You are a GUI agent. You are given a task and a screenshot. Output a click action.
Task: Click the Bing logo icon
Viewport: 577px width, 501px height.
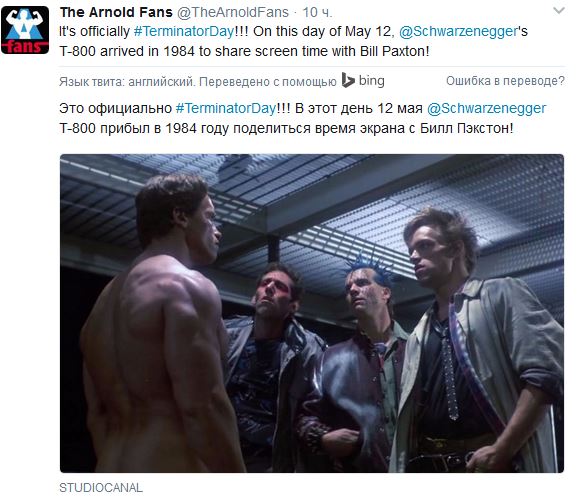(348, 80)
